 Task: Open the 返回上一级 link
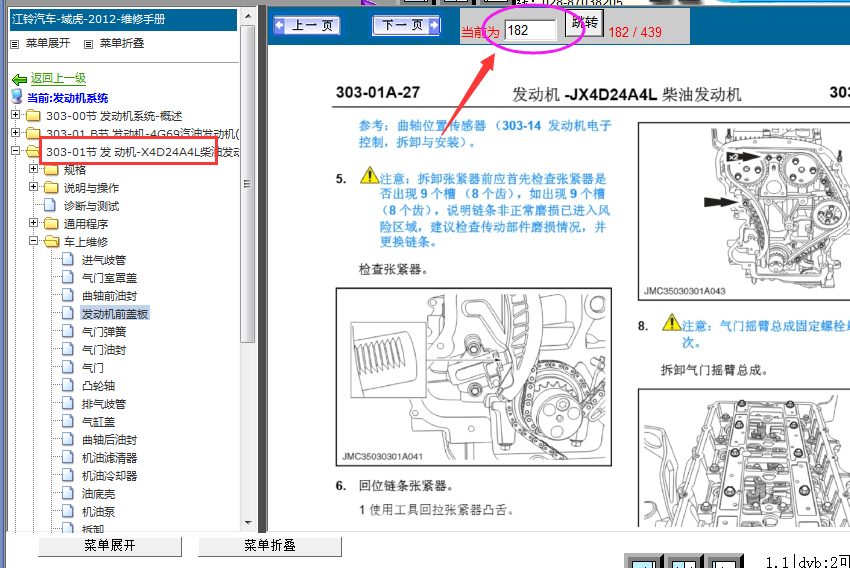(58, 78)
